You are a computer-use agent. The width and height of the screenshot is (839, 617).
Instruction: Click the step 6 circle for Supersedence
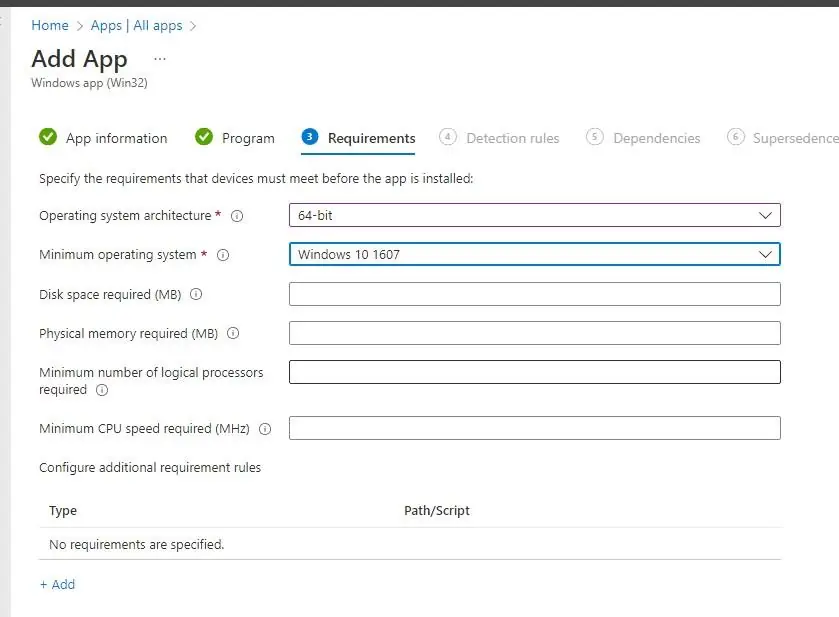click(736, 137)
